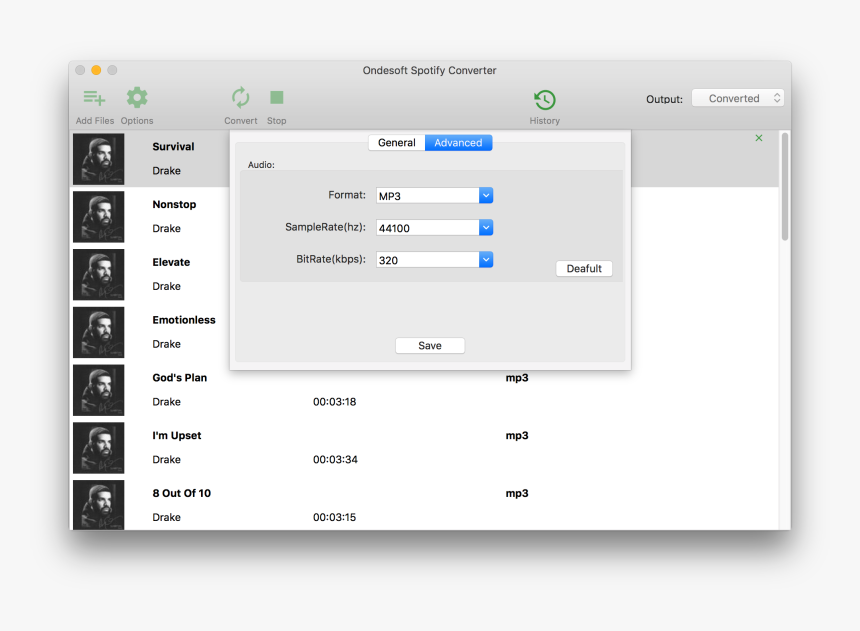Open the History clock icon
Viewport: 860px width, 631px height.
545,100
